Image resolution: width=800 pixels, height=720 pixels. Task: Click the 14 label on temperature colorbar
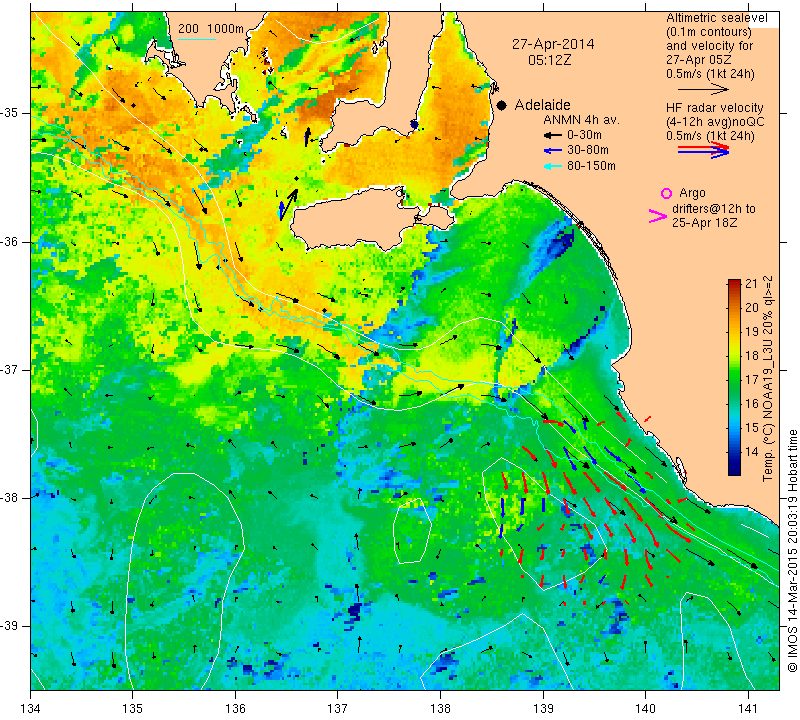[x=752, y=452]
